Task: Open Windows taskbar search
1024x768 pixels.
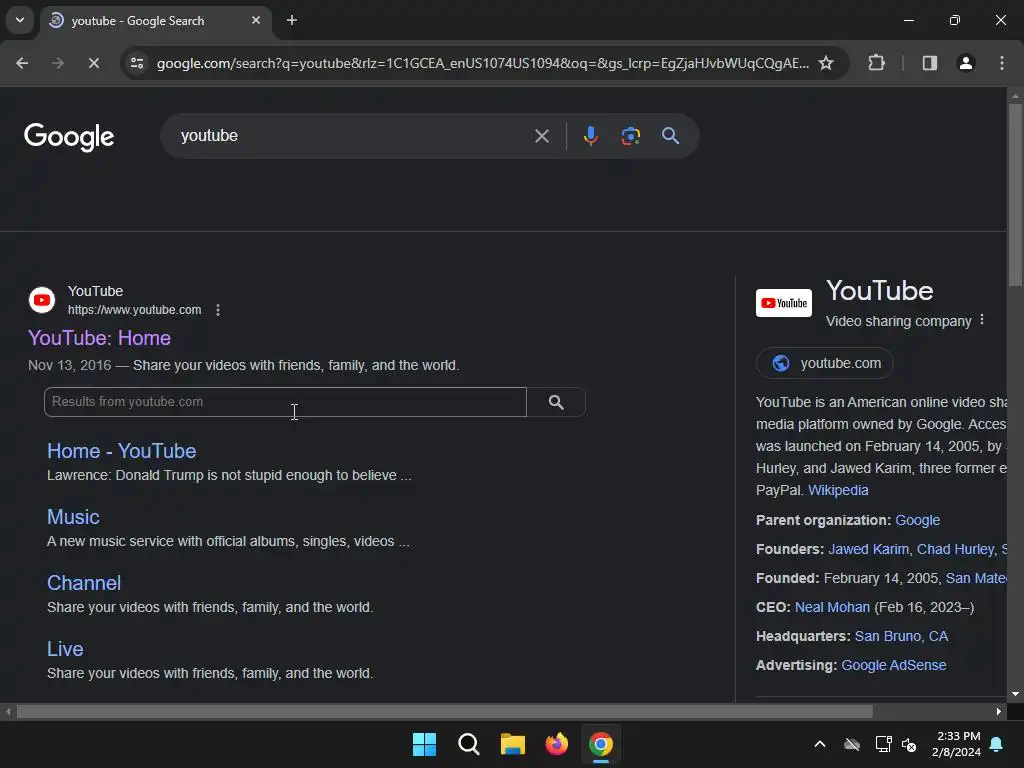Action: tap(468, 744)
